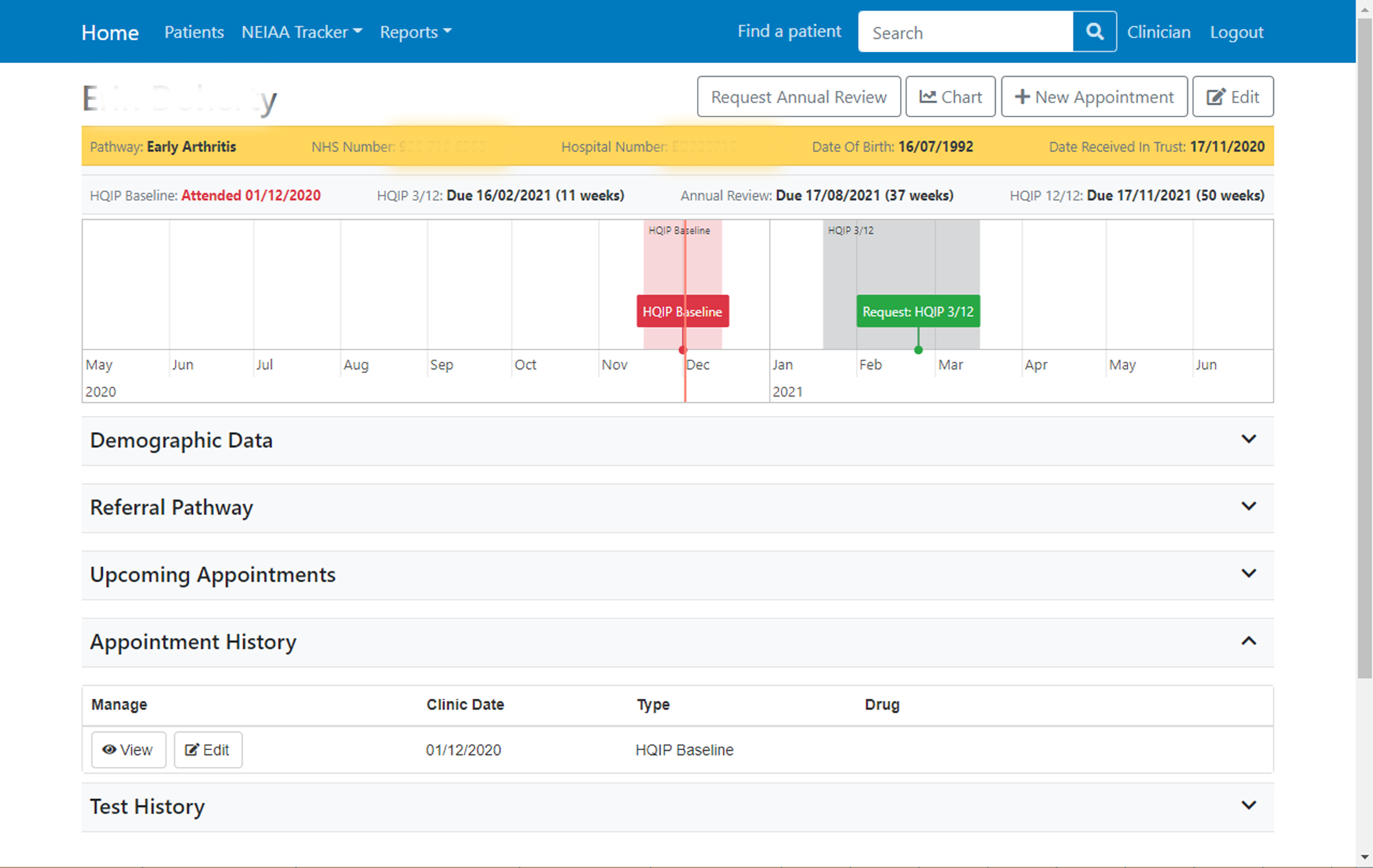This screenshot has width=1373, height=868.
Task: Expand the Test History section chevron
Action: click(1248, 805)
